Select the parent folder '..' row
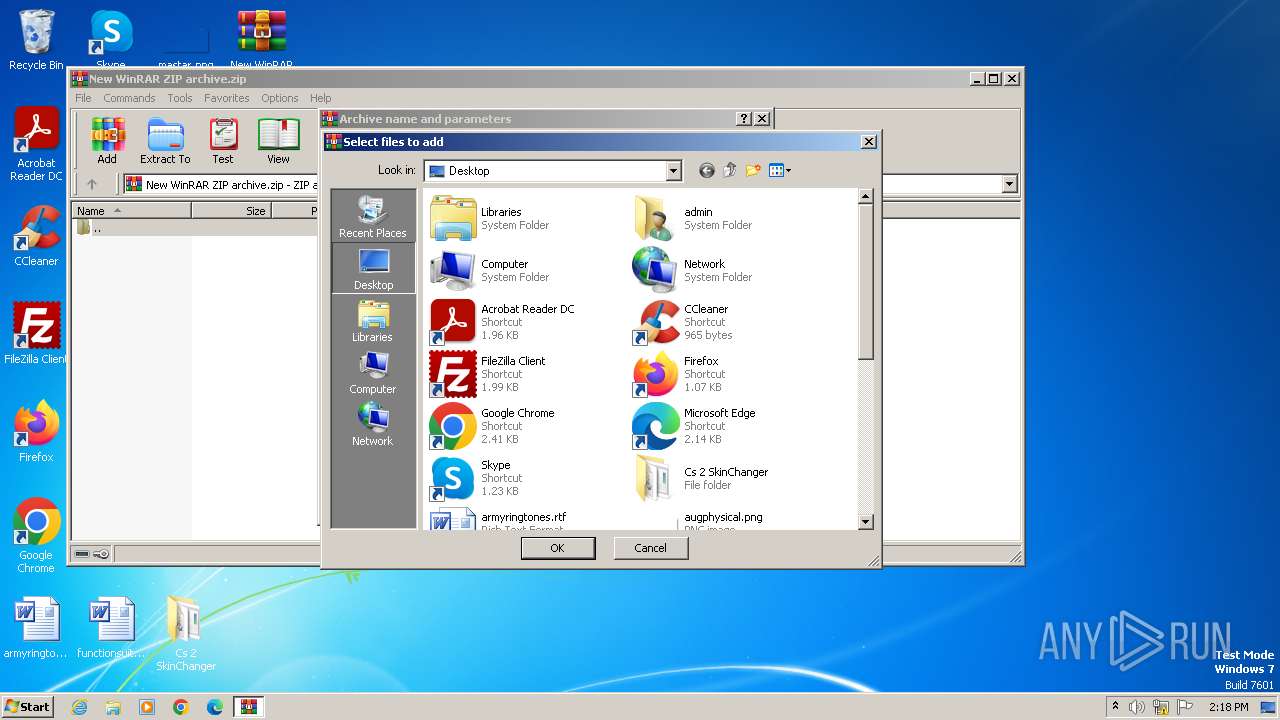Viewport: 1280px width, 720px height. pos(195,227)
